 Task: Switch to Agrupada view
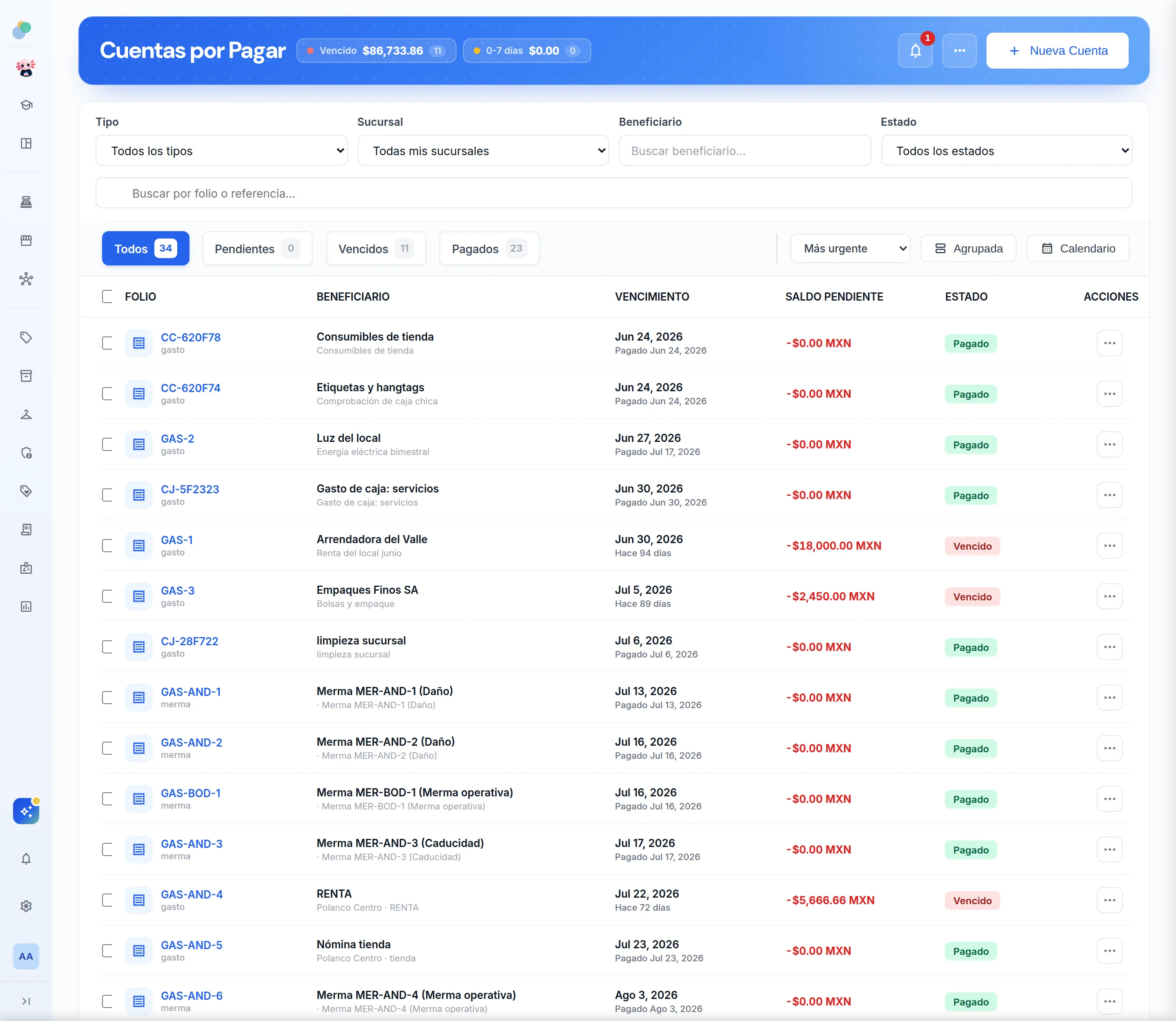click(x=969, y=248)
